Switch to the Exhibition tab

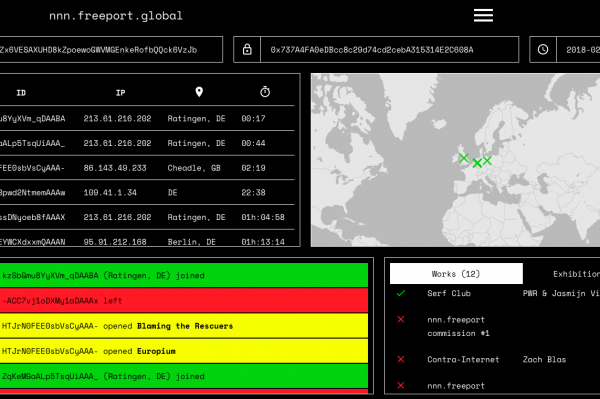[576, 274]
